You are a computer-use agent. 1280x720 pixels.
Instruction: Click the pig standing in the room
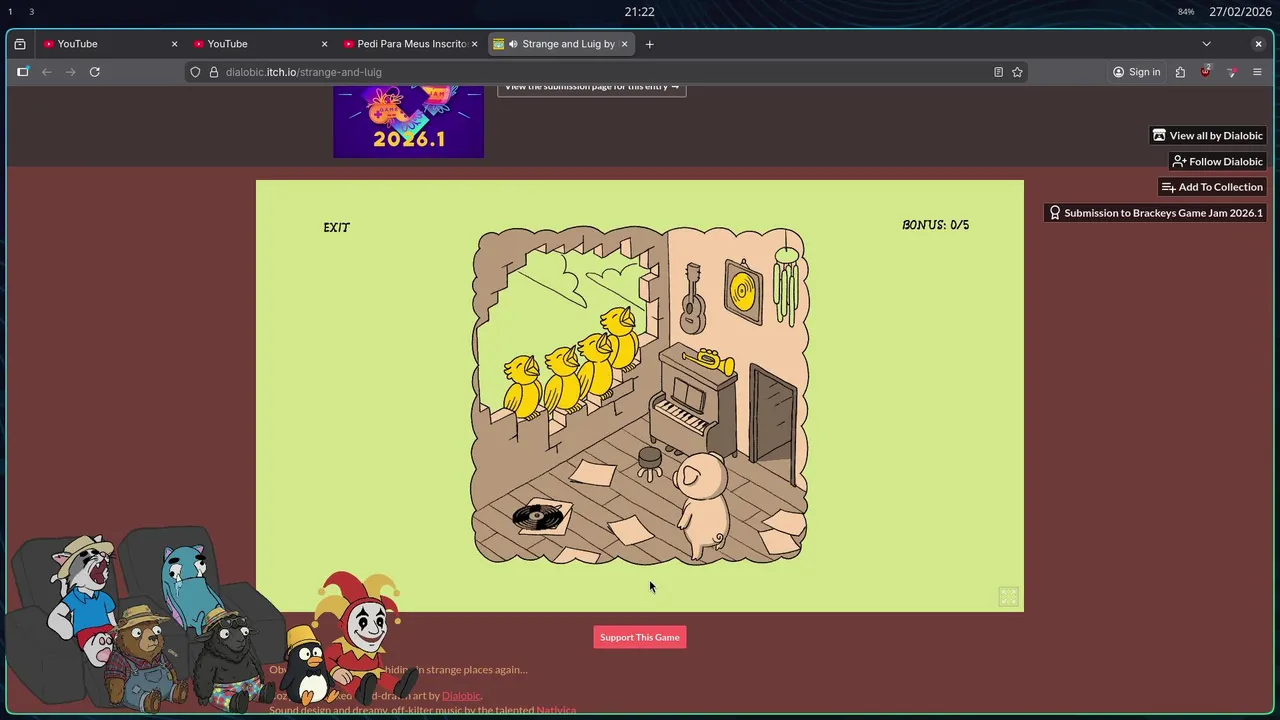[705, 505]
